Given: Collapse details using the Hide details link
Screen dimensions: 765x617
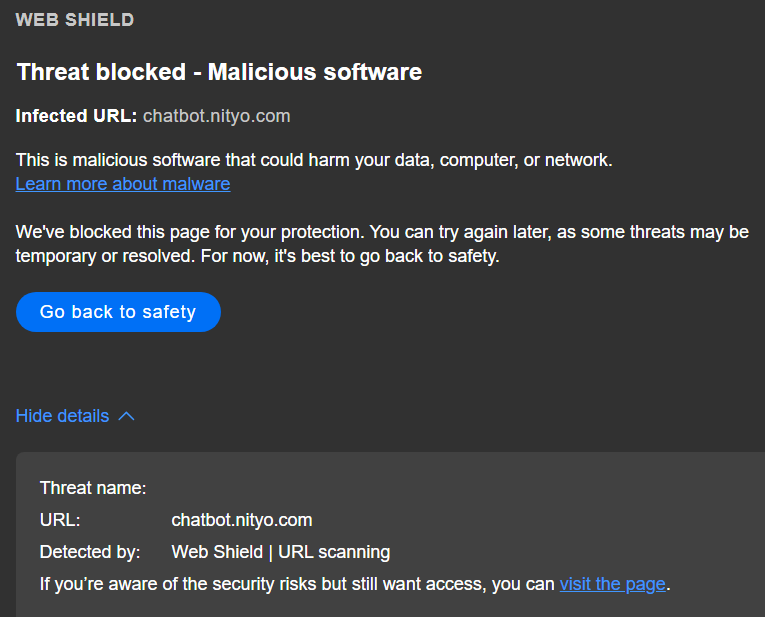Looking at the screenshot, I should 62,416.
